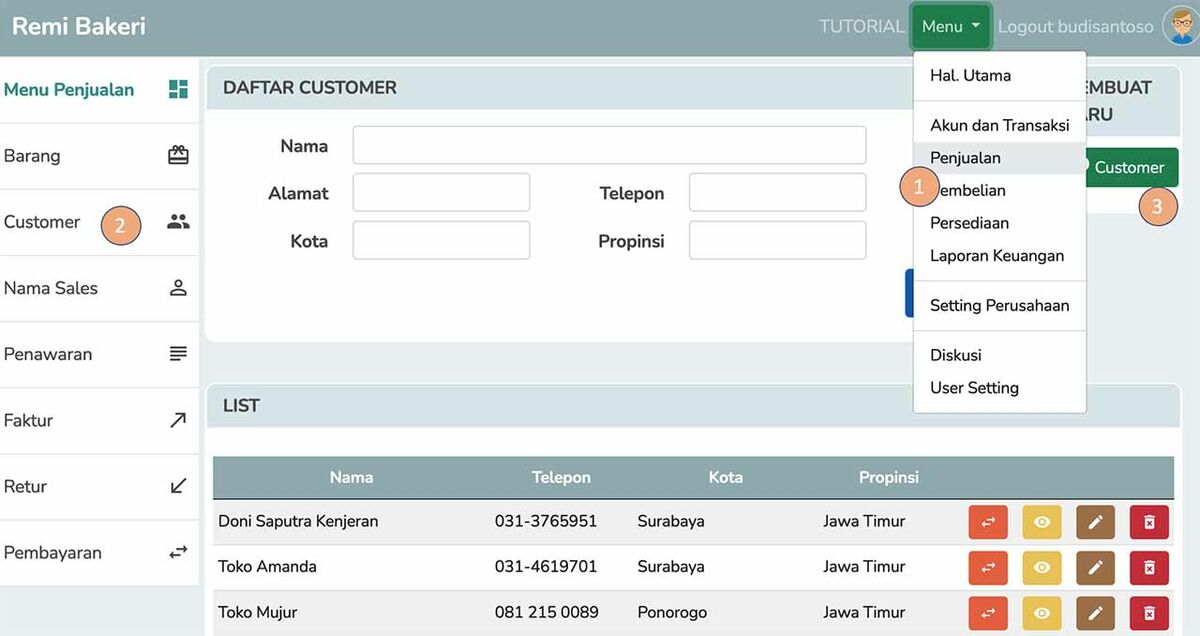Open the user avatar in header
This screenshot has height=636, width=1200.
click(x=1181, y=27)
